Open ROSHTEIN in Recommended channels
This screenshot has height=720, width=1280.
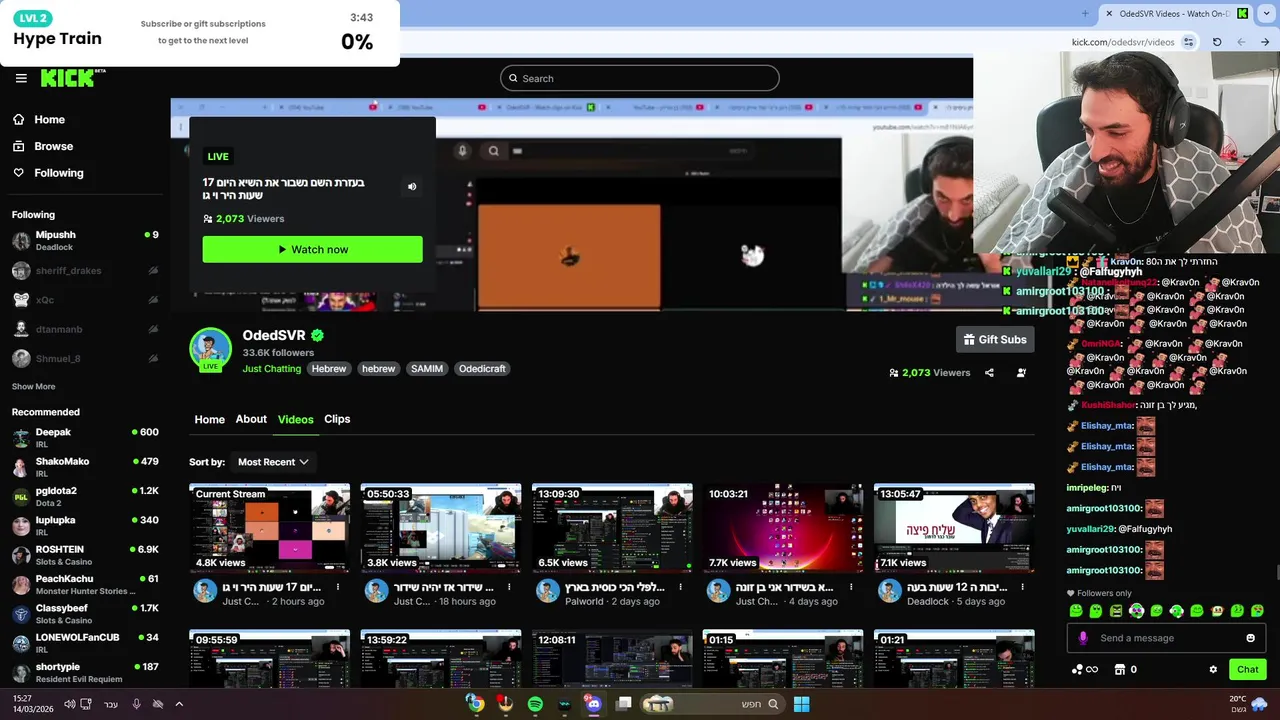pyautogui.click(x=85, y=555)
